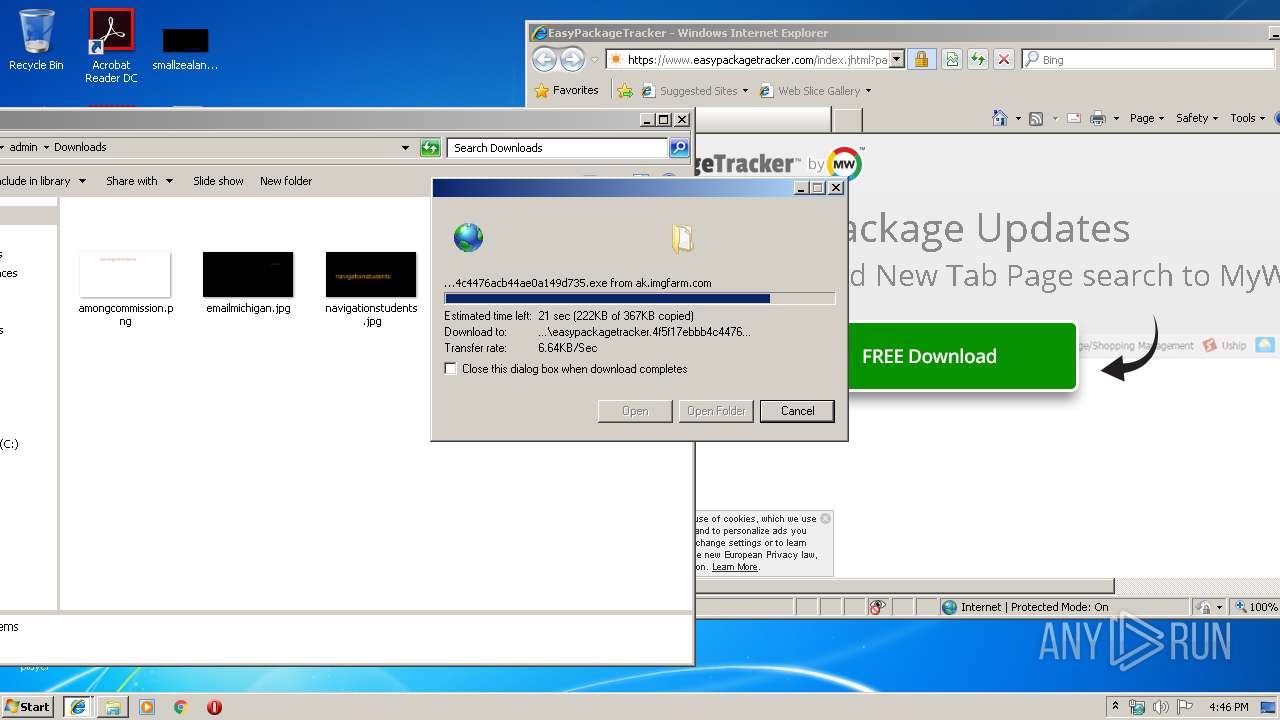Click Cancel in the download dialog

pos(797,411)
